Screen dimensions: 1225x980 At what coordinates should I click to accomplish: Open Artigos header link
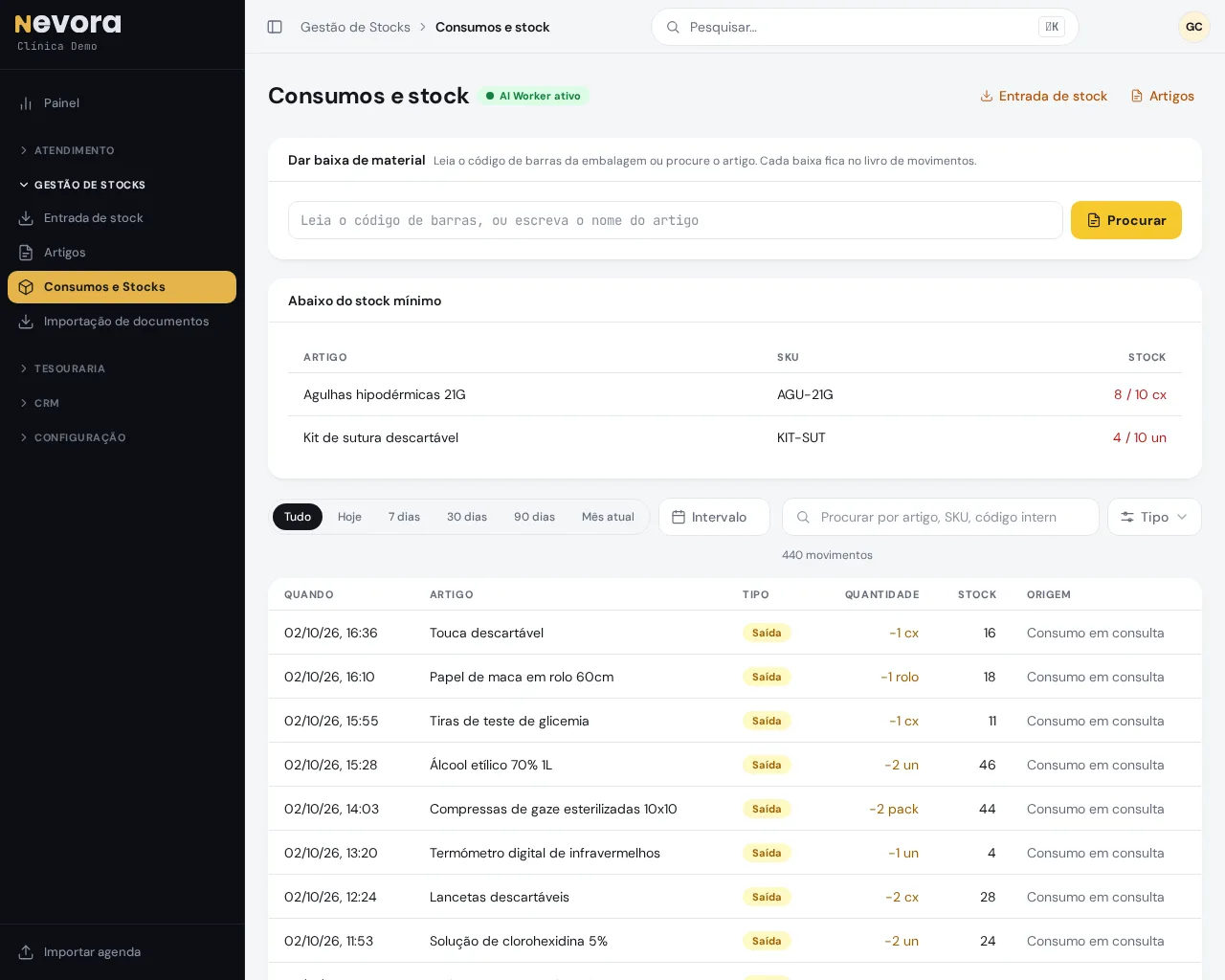(1162, 96)
